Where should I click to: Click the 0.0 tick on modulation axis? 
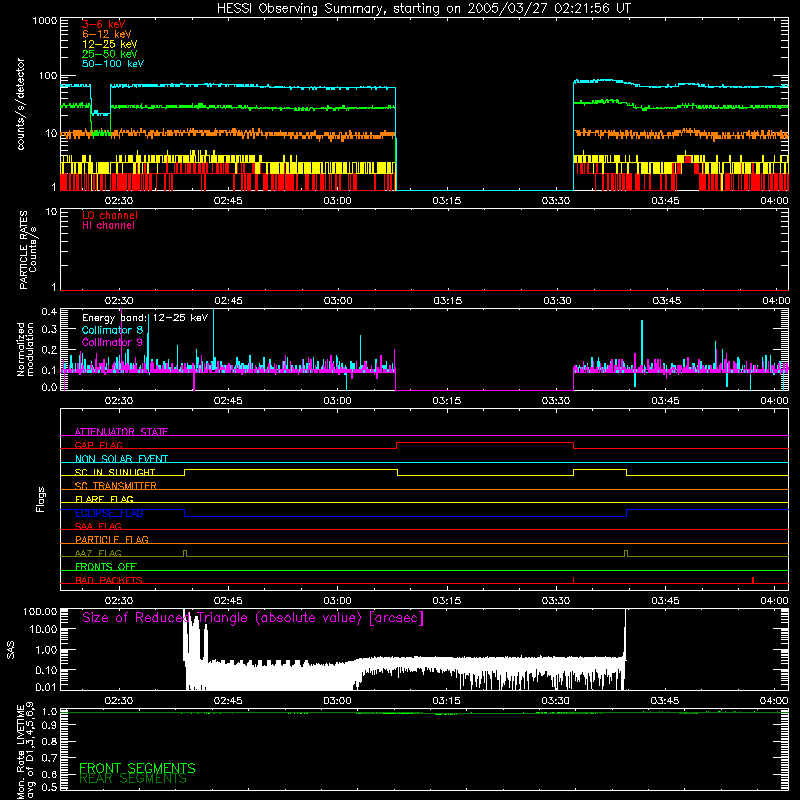coord(49,387)
